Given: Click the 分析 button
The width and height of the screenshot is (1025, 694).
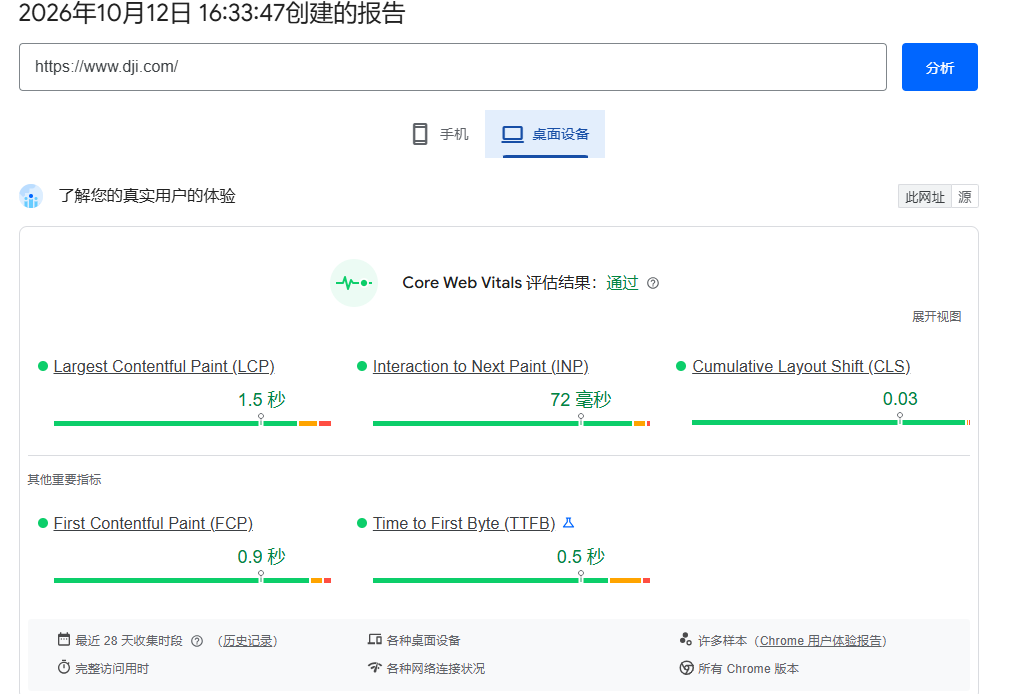Looking at the screenshot, I should click(x=939, y=67).
